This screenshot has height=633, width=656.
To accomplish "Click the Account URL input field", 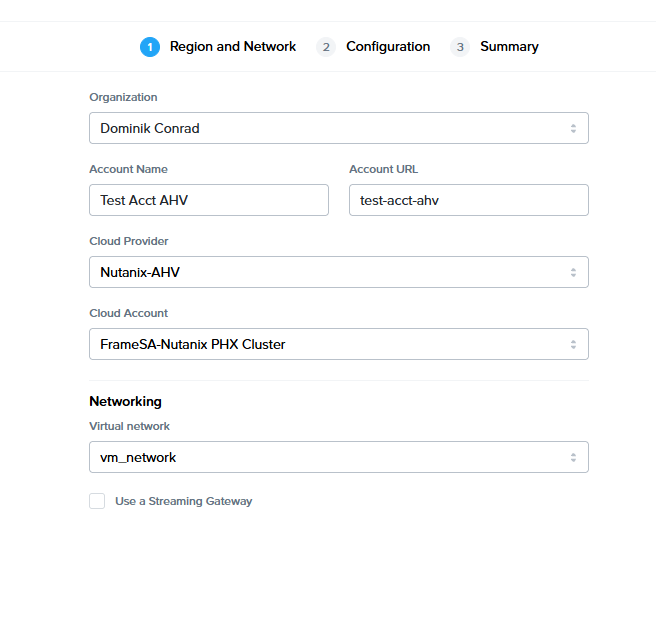I will [x=469, y=200].
